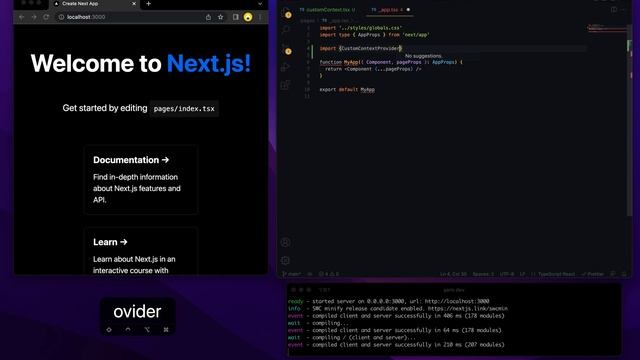Click the UTF-8 encoding in the status bar
Image resolution: width=640 pixels, height=360 pixels.
(507, 274)
